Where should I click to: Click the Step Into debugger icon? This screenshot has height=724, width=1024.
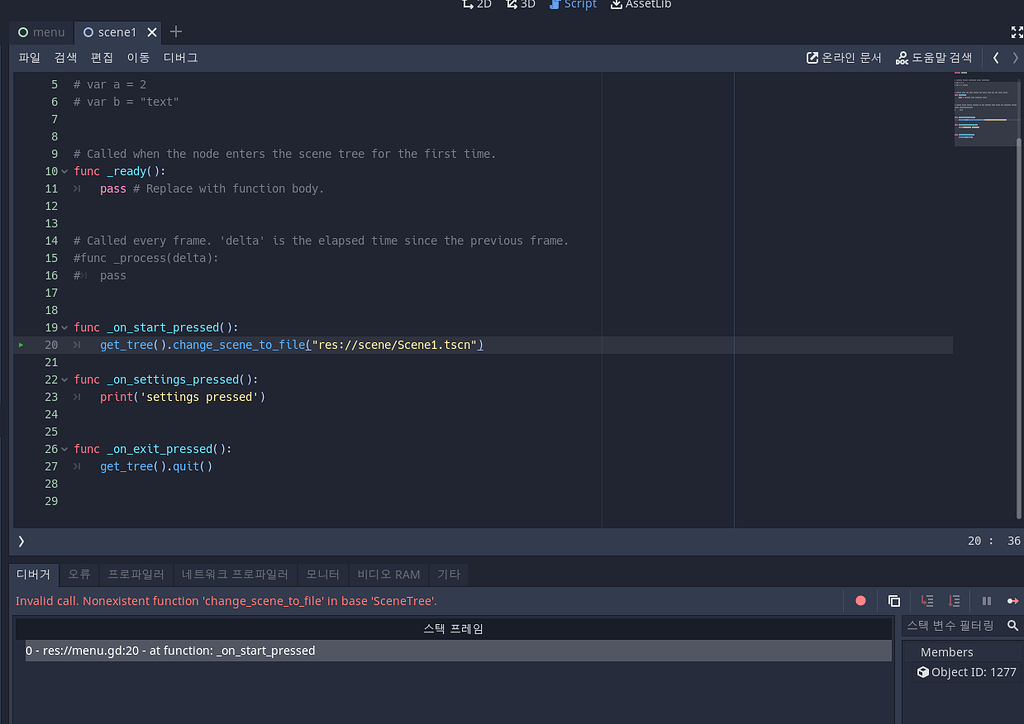pos(926,600)
